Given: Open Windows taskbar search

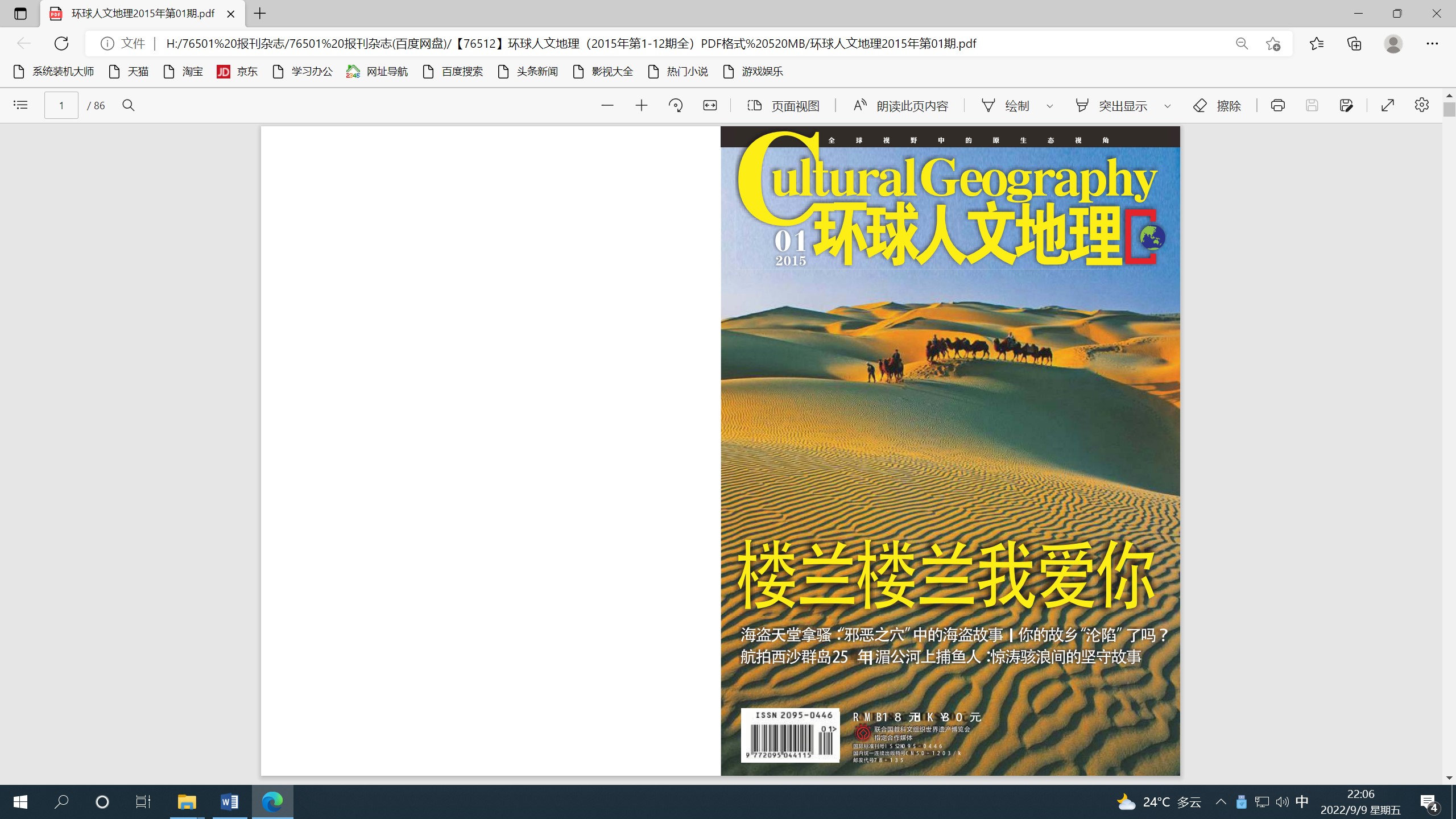Looking at the screenshot, I should [61, 802].
